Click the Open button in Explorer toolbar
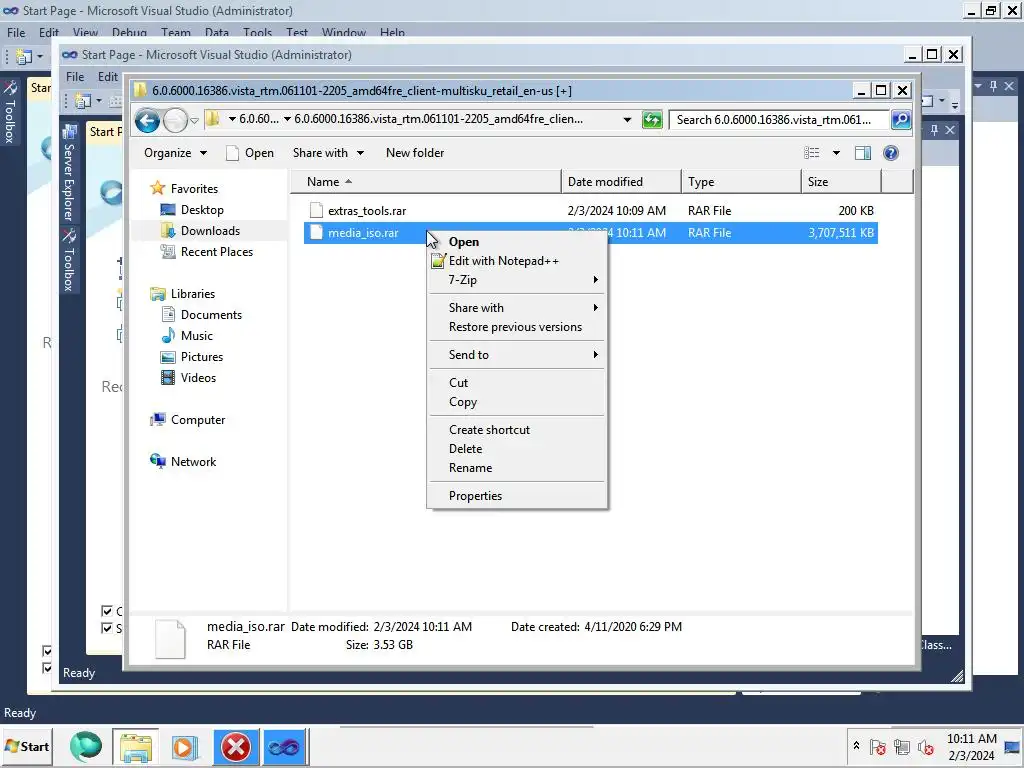 (x=250, y=153)
